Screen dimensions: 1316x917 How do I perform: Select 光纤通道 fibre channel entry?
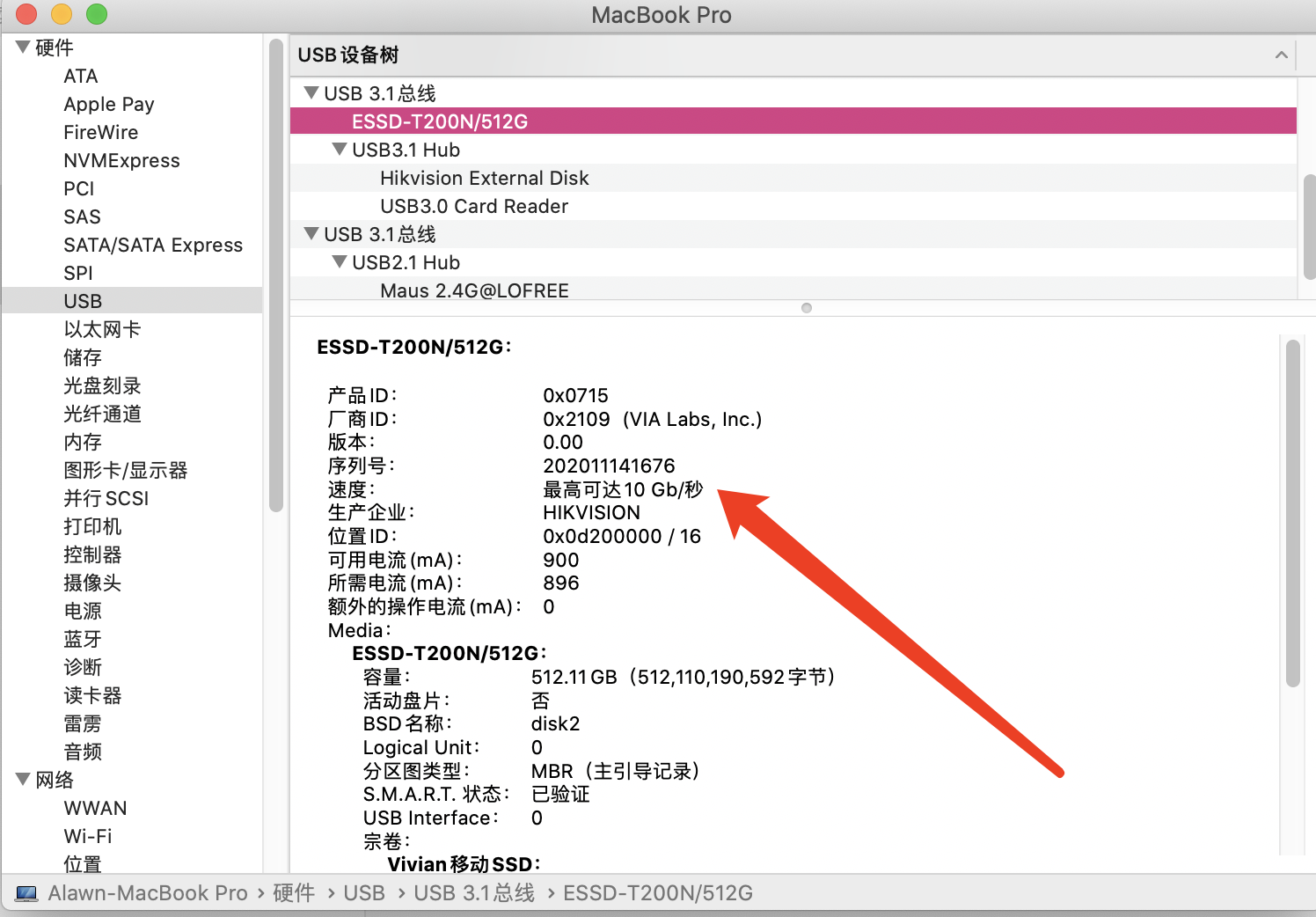102,414
